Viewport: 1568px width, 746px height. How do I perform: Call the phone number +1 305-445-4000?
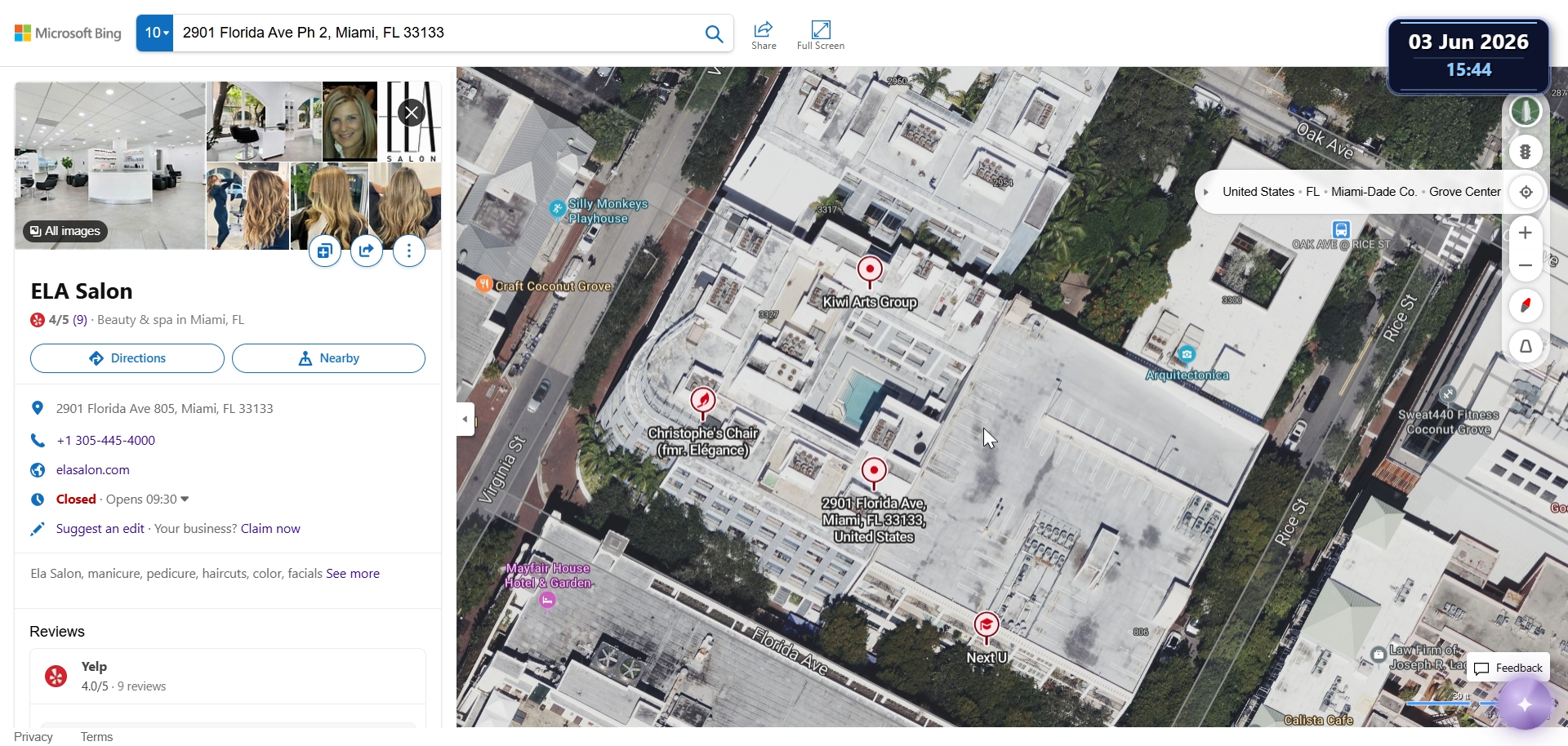tap(105, 440)
